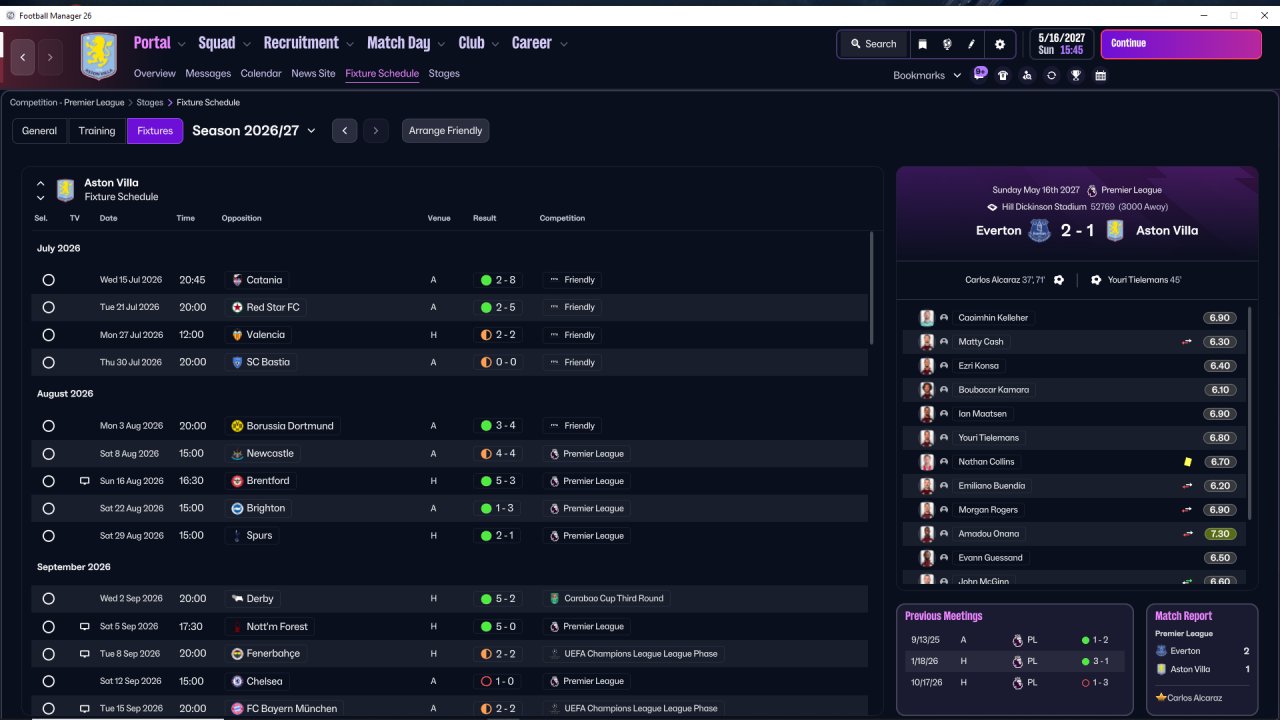Click Caoimhin Kelleher's player portrait
Viewport: 1280px width, 720px height.
coord(927,318)
